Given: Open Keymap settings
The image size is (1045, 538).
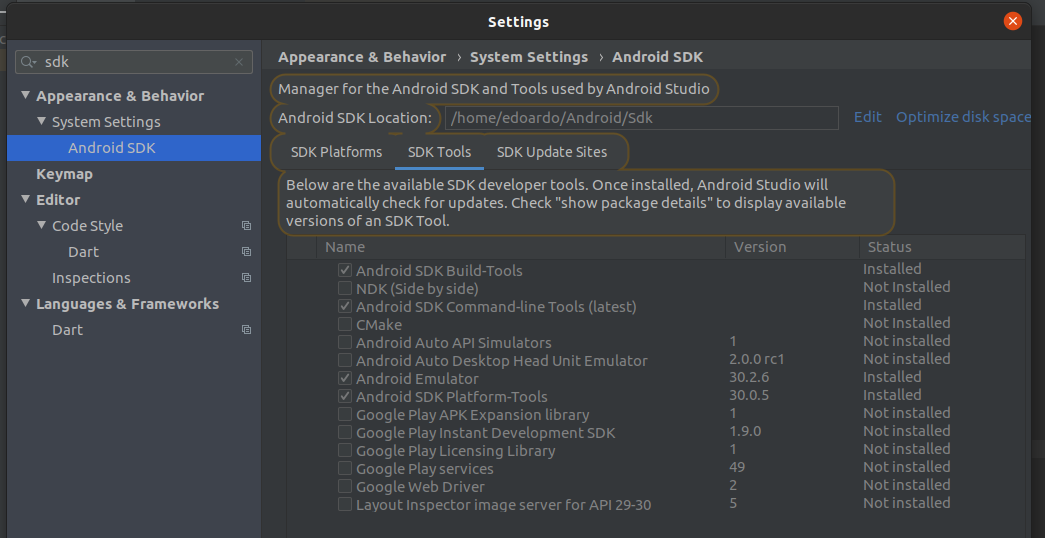Looking at the screenshot, I should coord(64,174).
